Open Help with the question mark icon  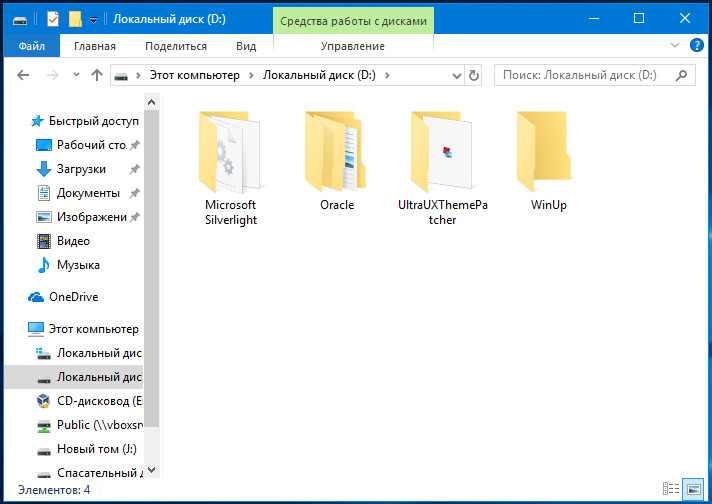click(x=697, y=45)
